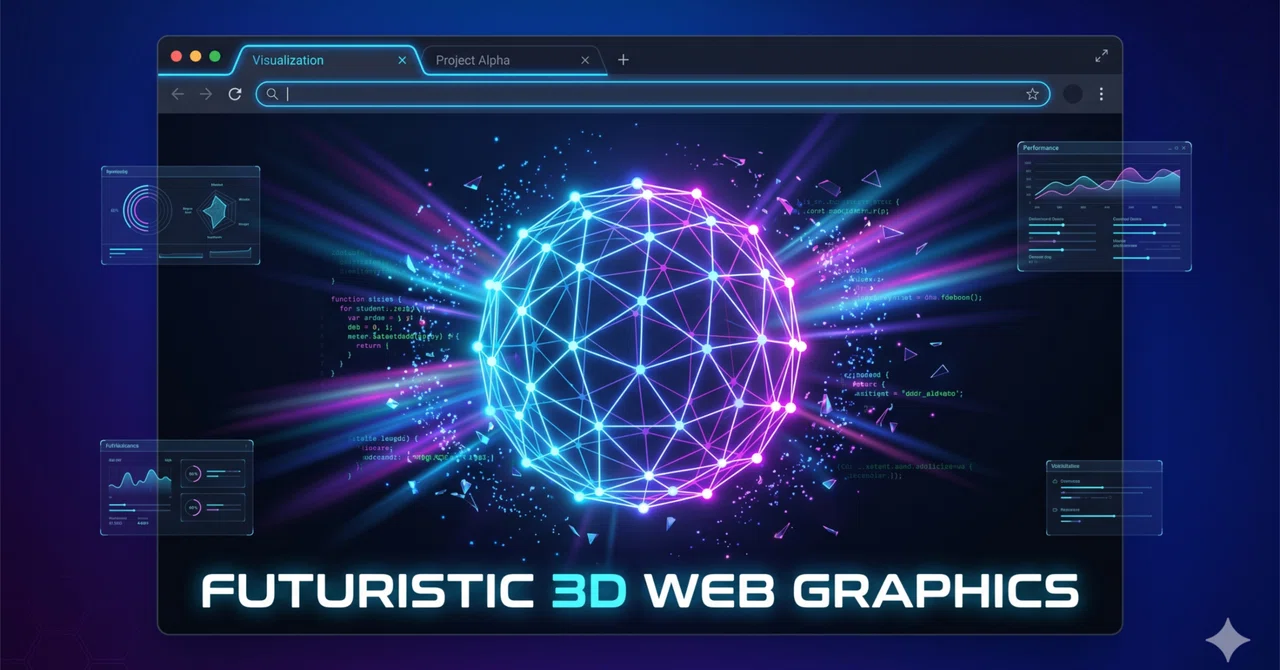Bookmark this page with the star
1280x670 pixels.
point(1033,94)
